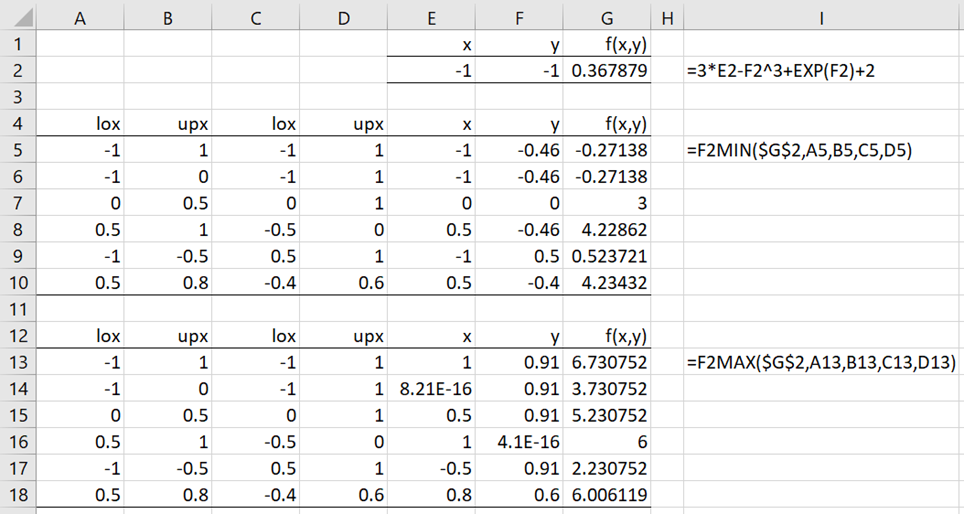Click cell with F2MAX formula text
The image size is (964, 514).
tap(821, 362)
